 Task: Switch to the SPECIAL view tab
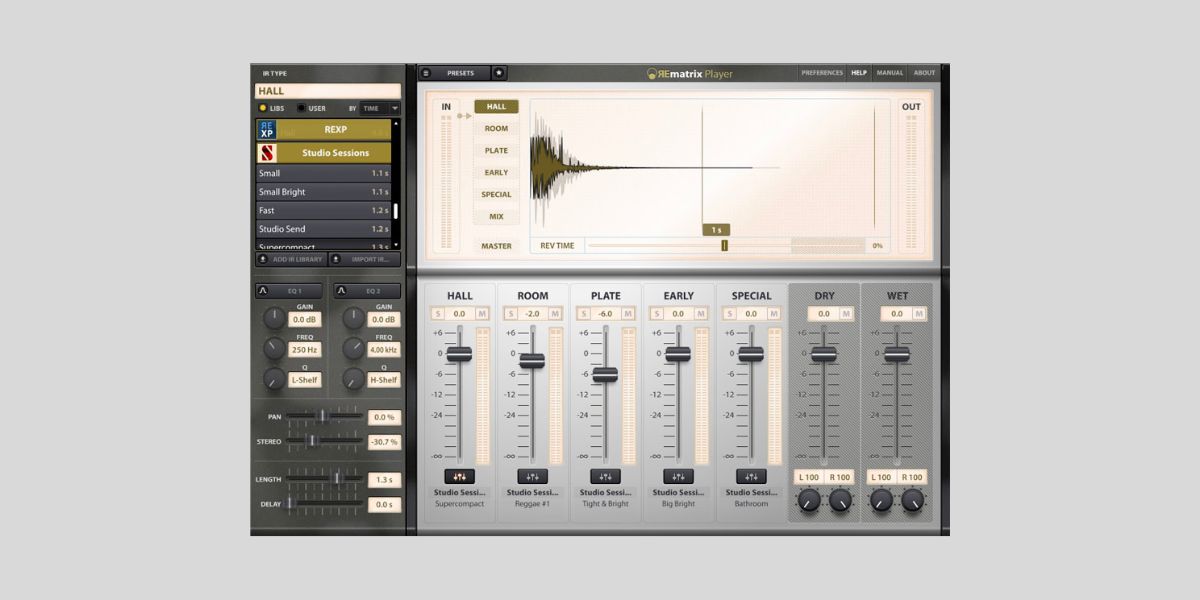pos(496,195)
